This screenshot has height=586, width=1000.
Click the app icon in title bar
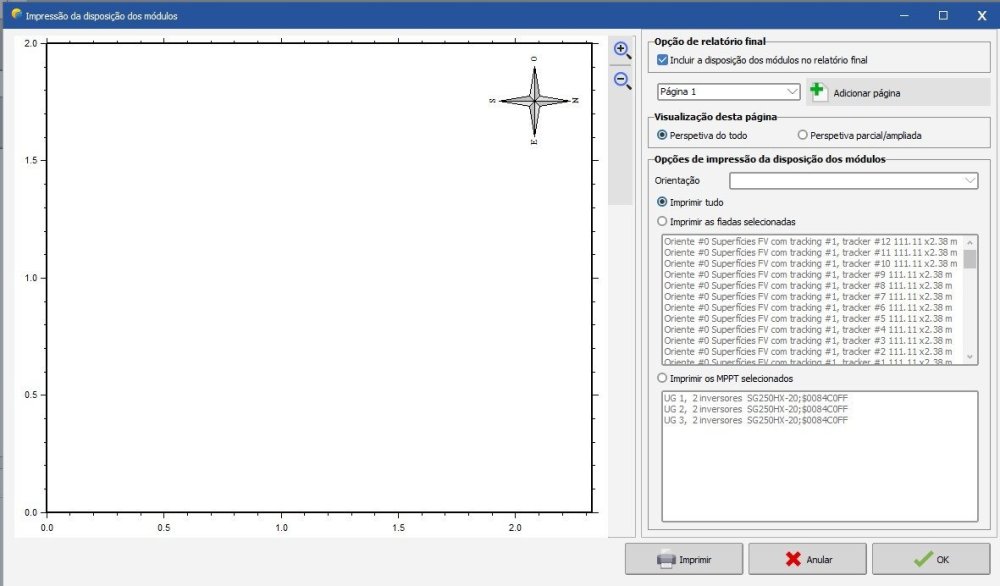pyautogui.click(x=15, y=15)
